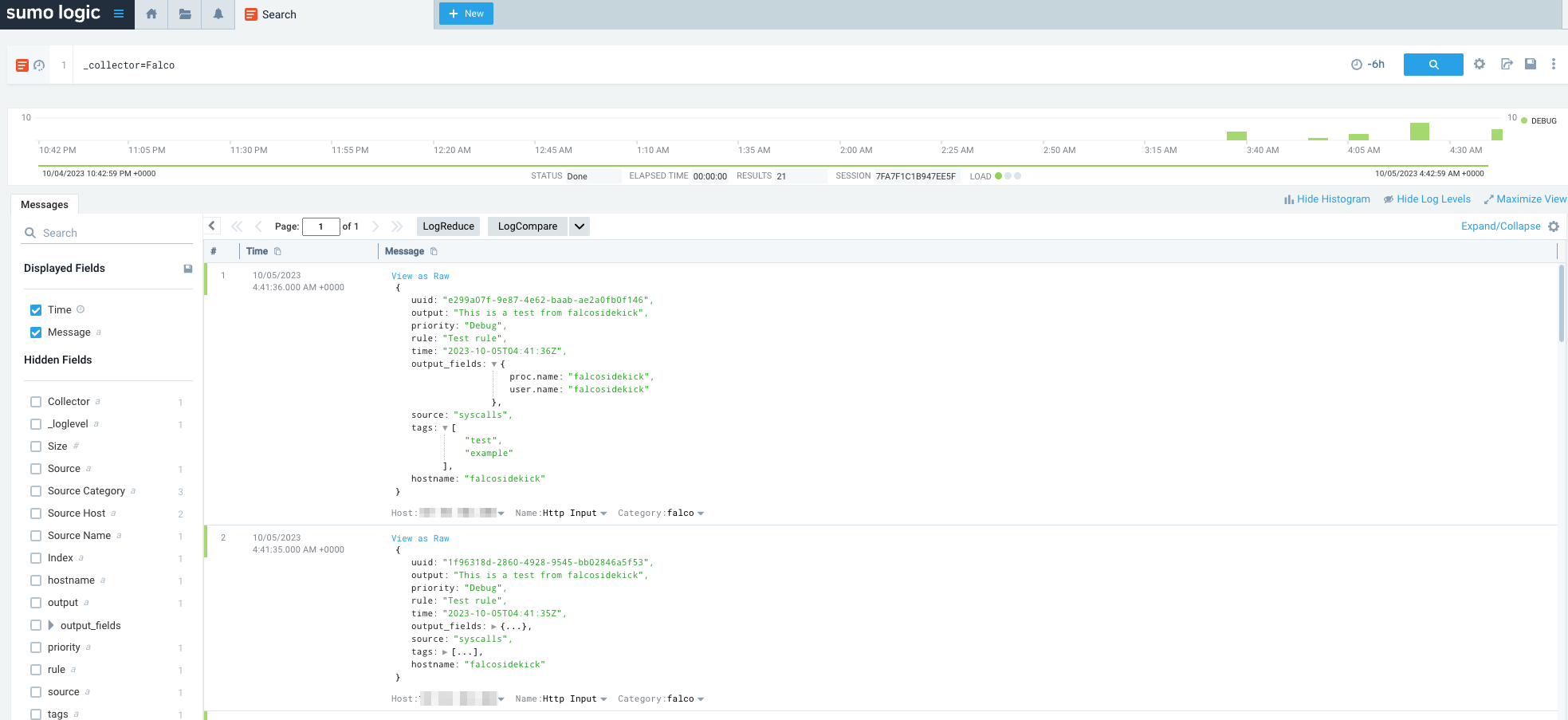Open the three-dot more options menu
Screen dimensions: 1568x720
1553,65
